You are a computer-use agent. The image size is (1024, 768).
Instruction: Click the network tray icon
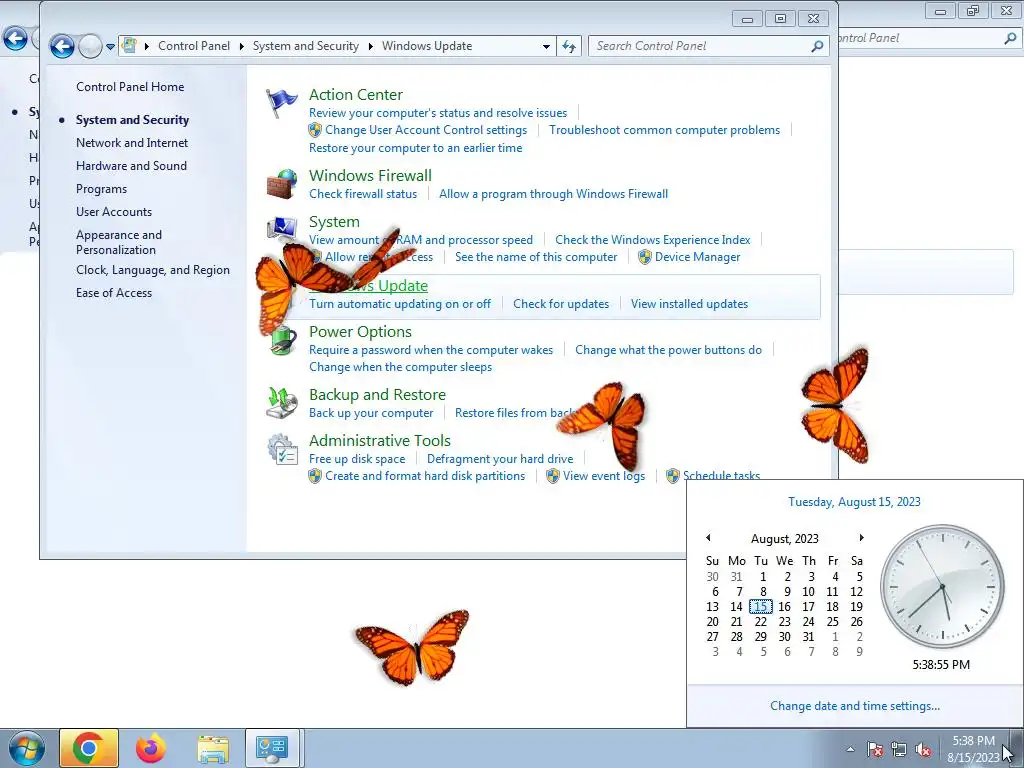click(899, 749)
